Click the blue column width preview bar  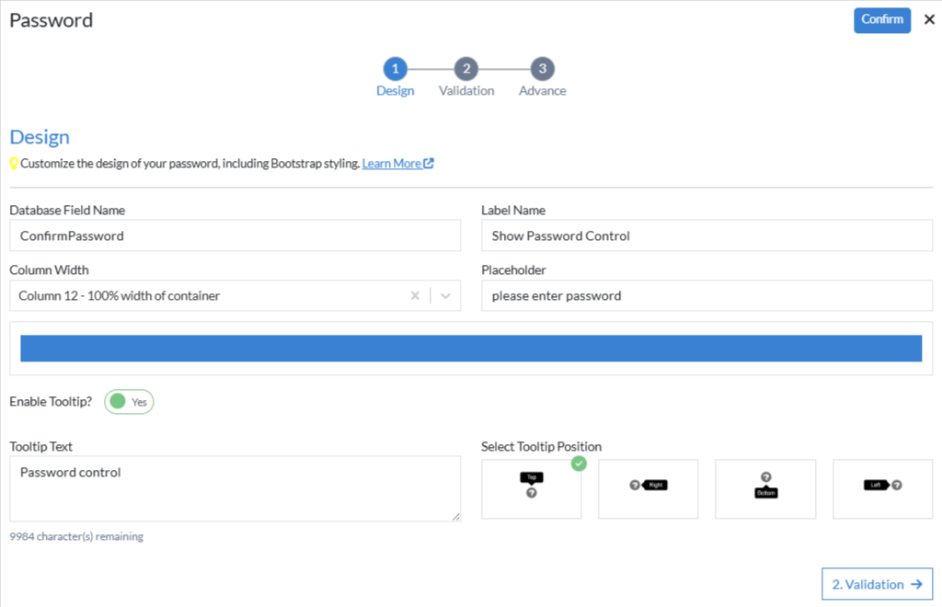click(471, 348)
